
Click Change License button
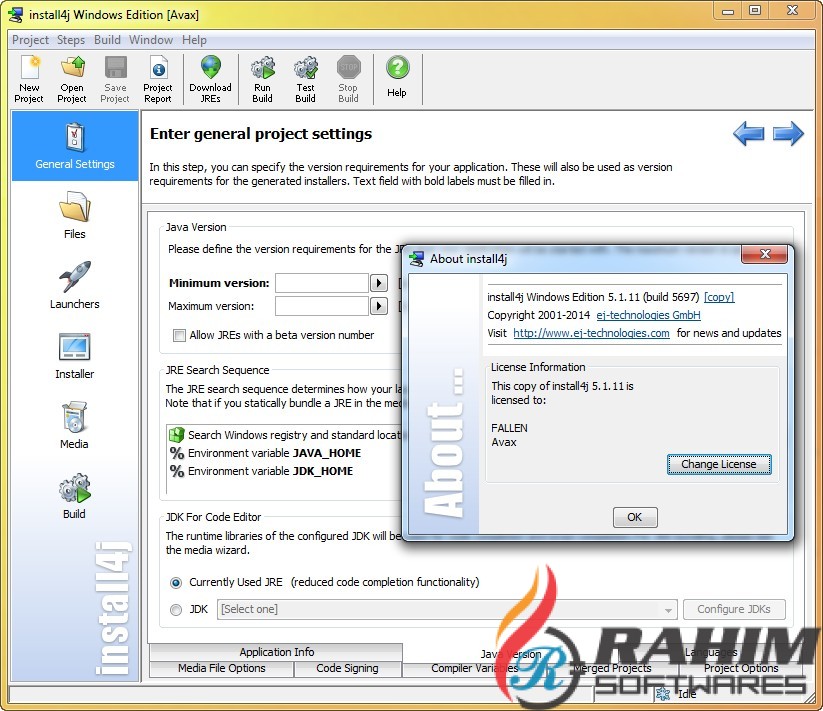pos(719,464)
